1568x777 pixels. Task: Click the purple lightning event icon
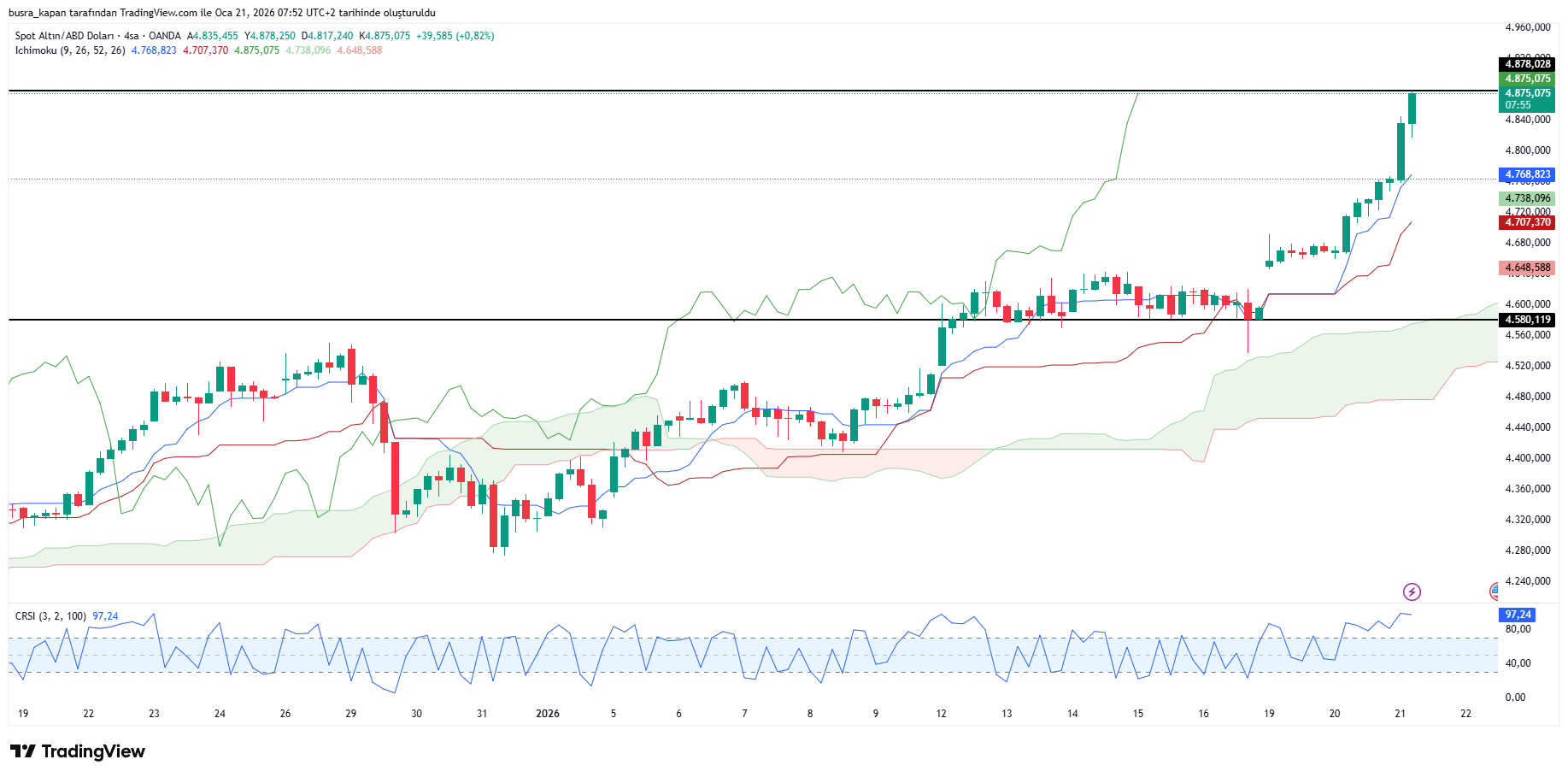[1412, 592]
